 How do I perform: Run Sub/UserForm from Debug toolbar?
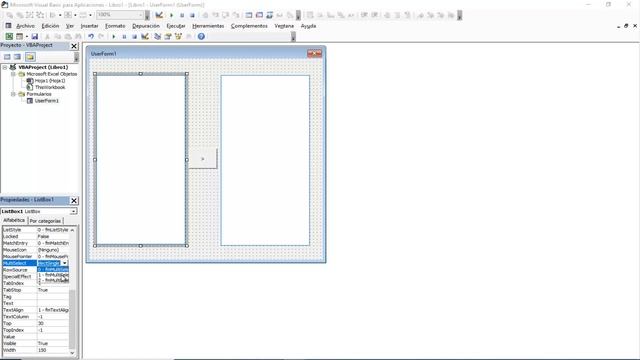pos(171,15)
